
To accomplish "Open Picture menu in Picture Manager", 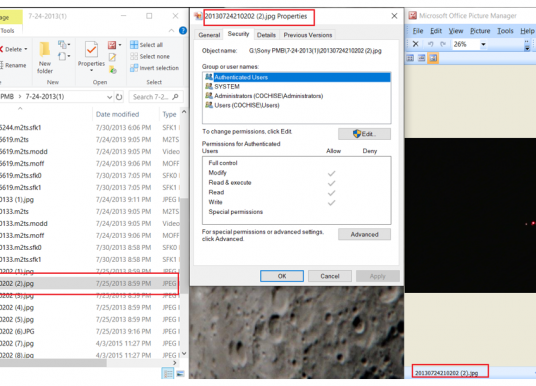I will pos(480,31).
